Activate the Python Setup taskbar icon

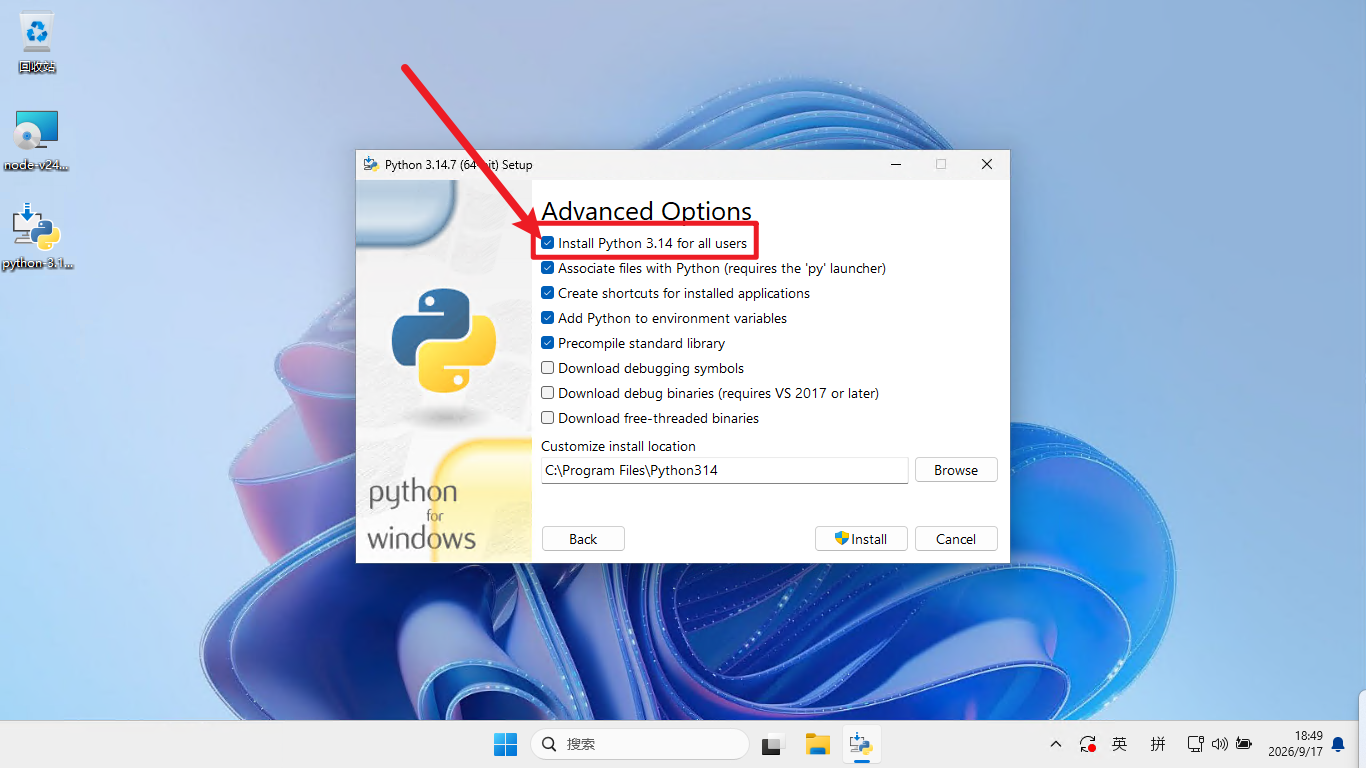coord(861,744)
